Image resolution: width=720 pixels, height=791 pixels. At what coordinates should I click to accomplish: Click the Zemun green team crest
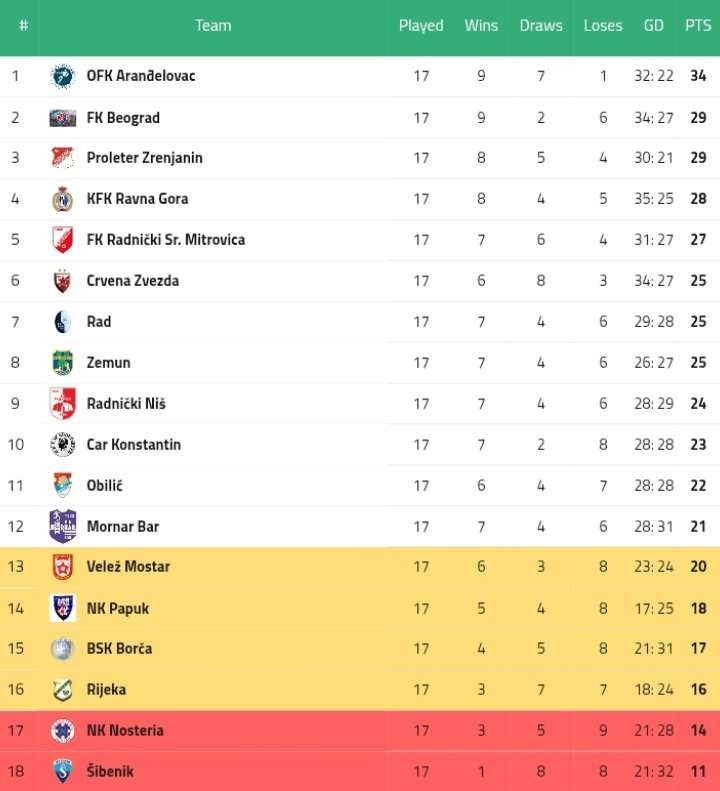63,363
